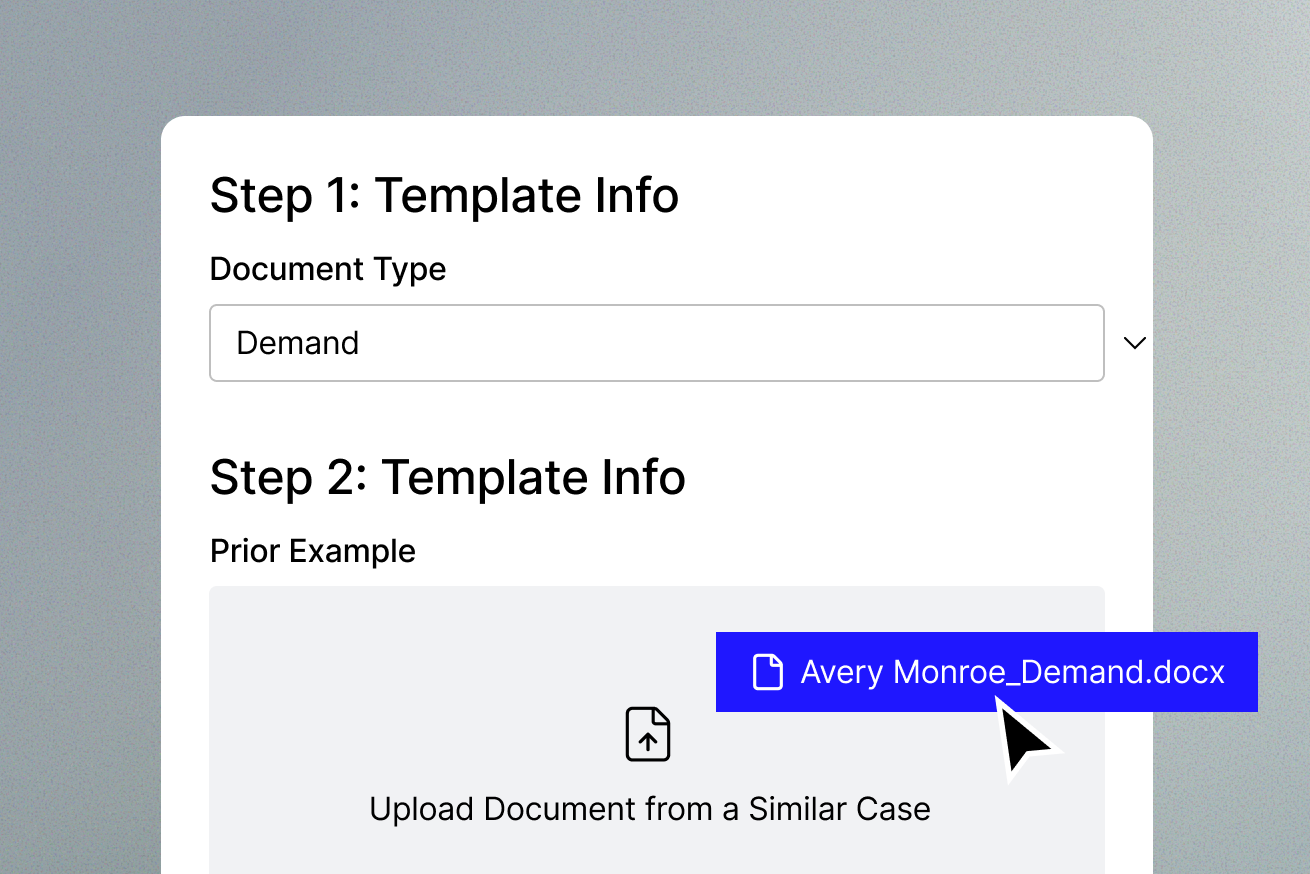Click the word 'Upload' in drop zone caption

point(422,808)
